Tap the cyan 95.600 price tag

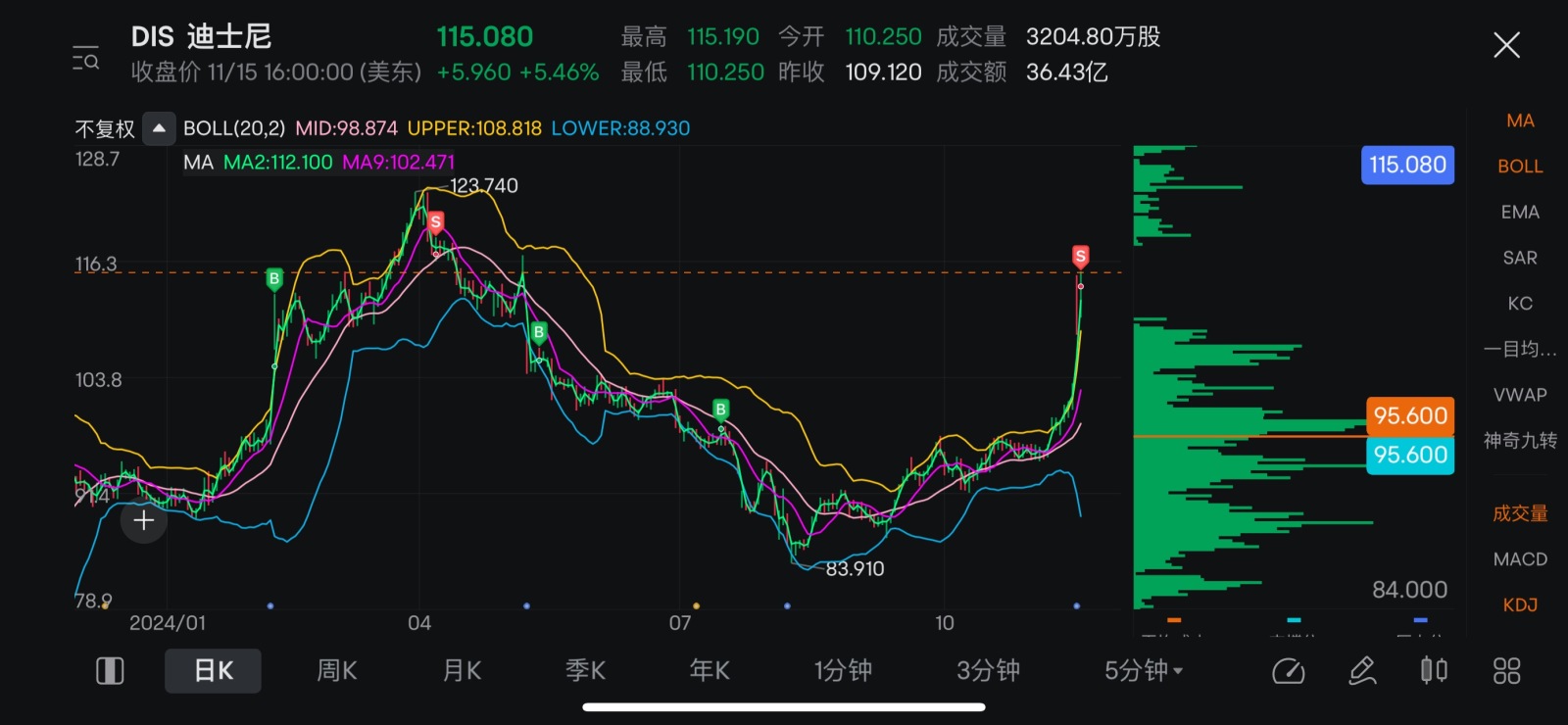click(1410, 455)
